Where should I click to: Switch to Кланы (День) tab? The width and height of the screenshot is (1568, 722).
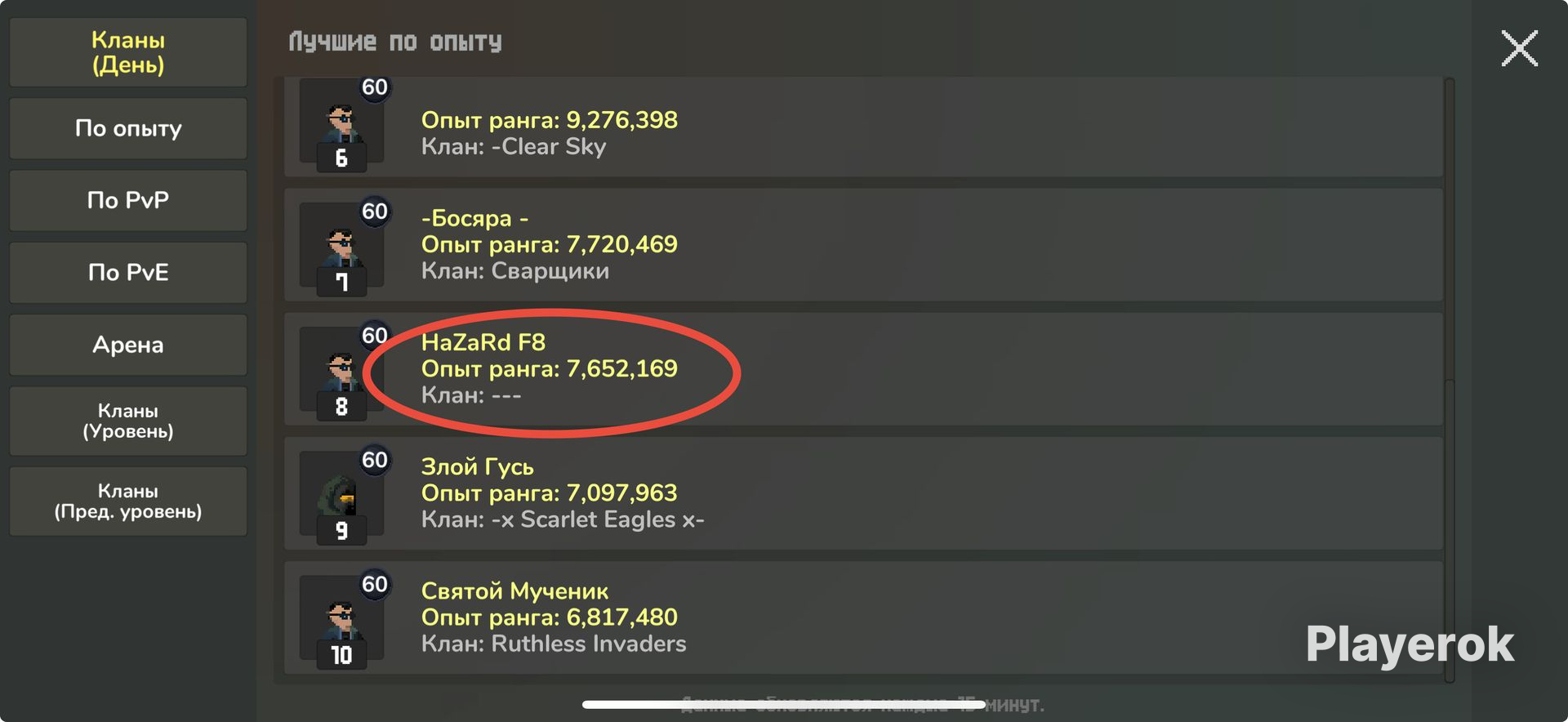[x=128, y=52]
